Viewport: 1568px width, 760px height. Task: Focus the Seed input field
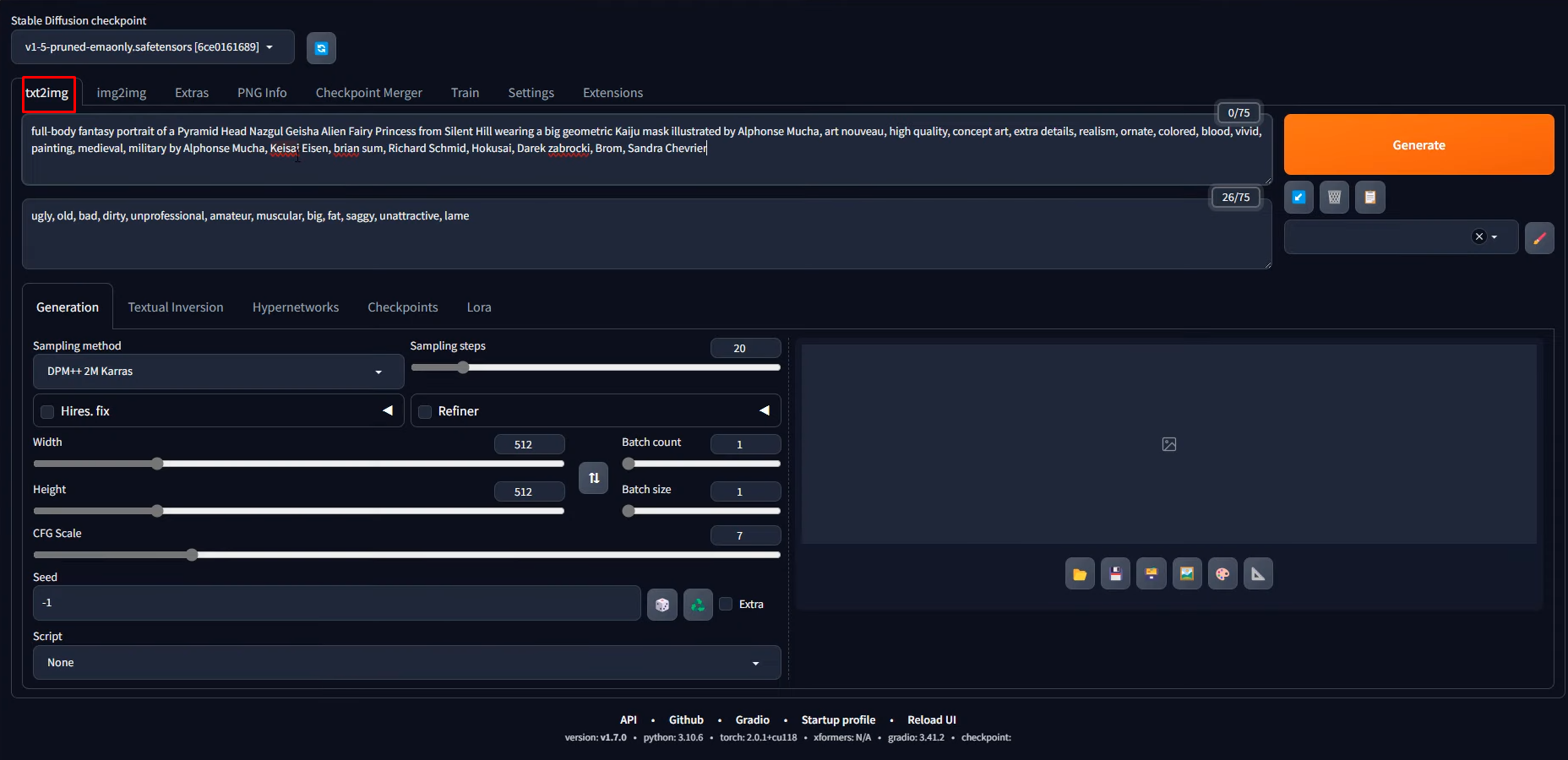tap(337, 603)
